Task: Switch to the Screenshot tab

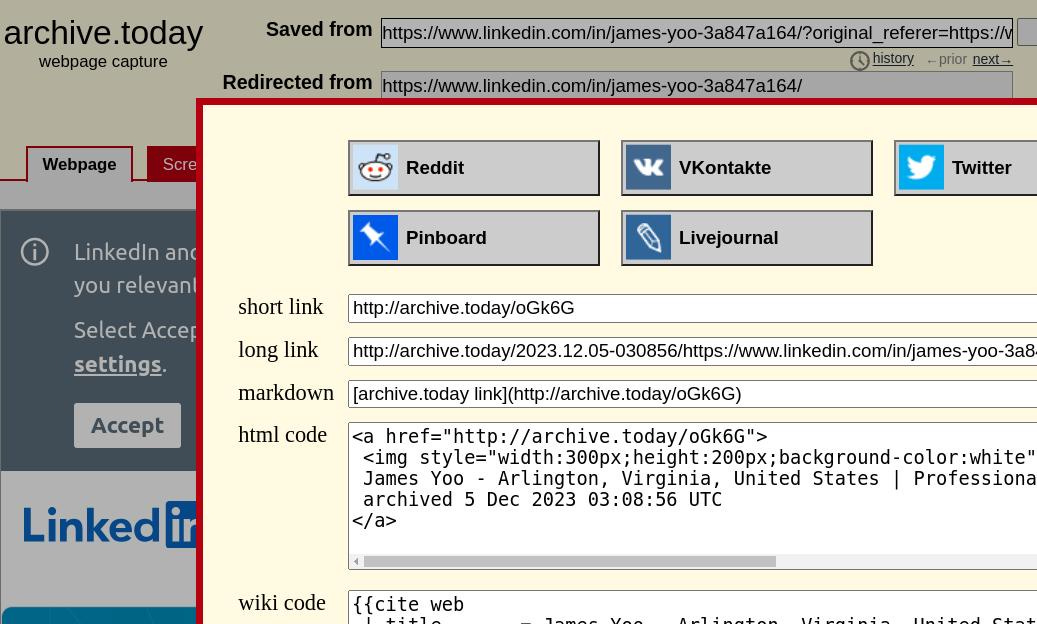Action: point(172,164)
